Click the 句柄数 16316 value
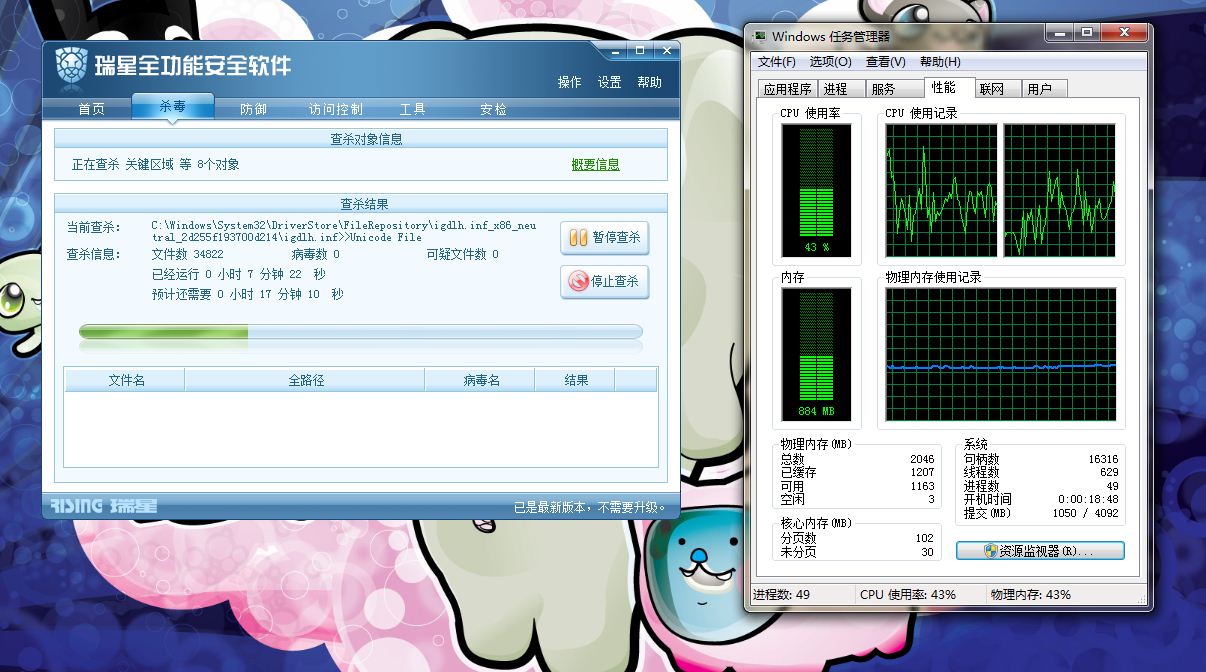This screenshot has height=672, width=1206. click(x=1103, y=459)
